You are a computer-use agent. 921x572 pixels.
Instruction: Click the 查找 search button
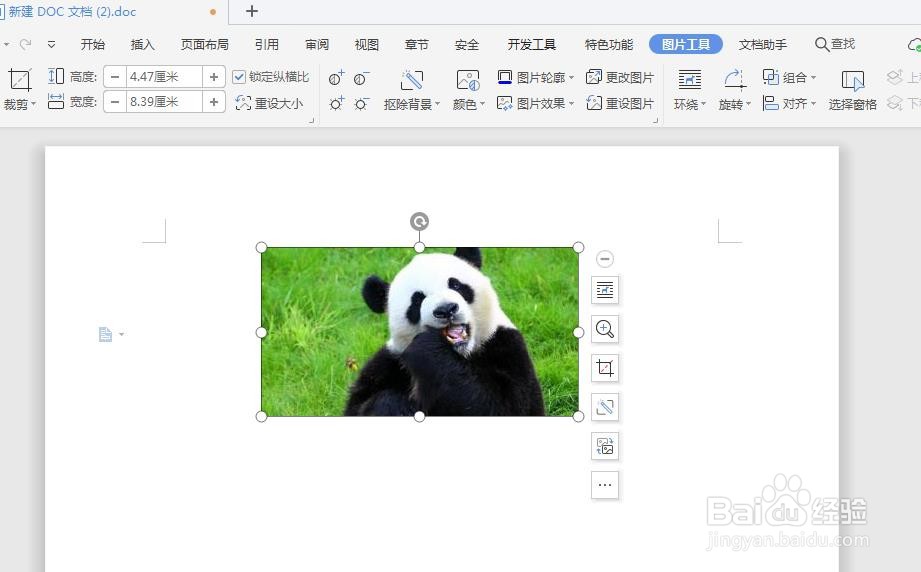(835, 44)
